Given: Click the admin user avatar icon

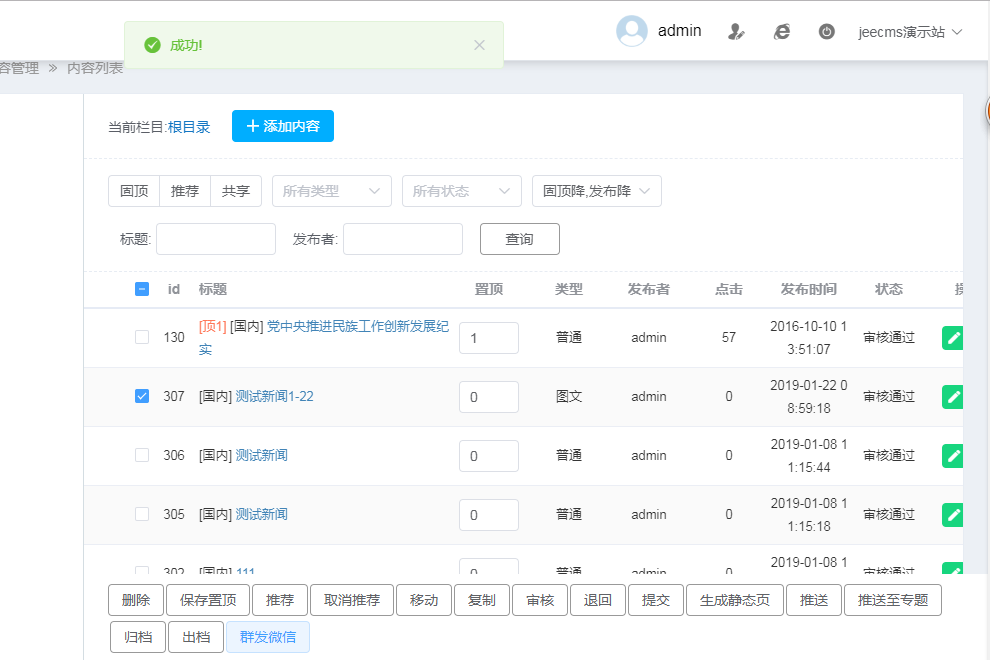Looking at the screenshot, I should point(631,31).
